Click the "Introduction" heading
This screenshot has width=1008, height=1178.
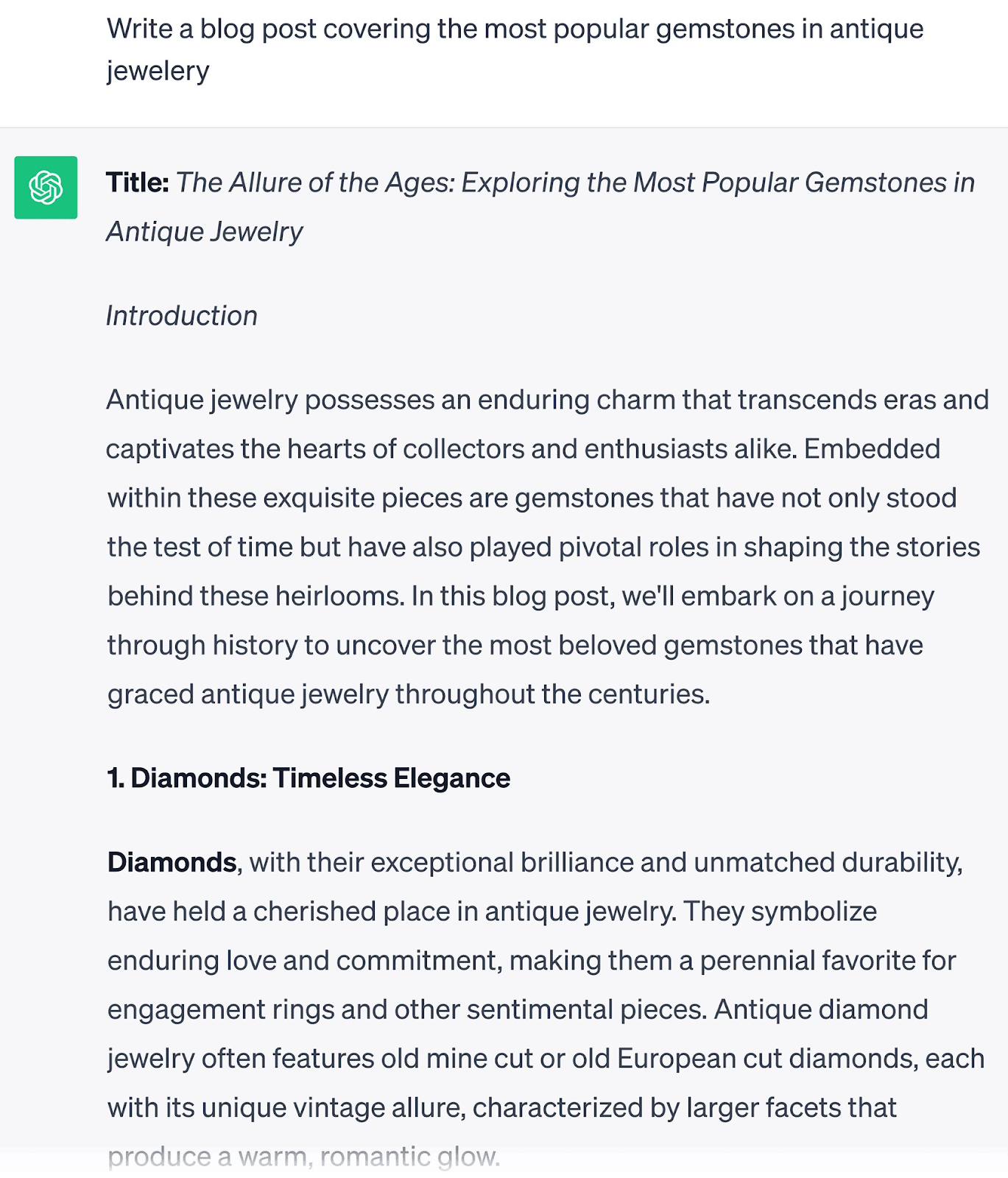(182, 316)
